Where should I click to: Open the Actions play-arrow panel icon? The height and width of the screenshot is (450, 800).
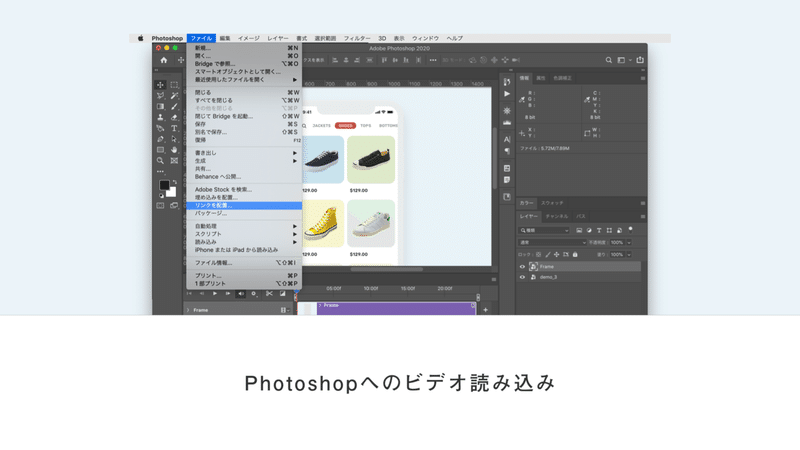[x=507, y=94]
